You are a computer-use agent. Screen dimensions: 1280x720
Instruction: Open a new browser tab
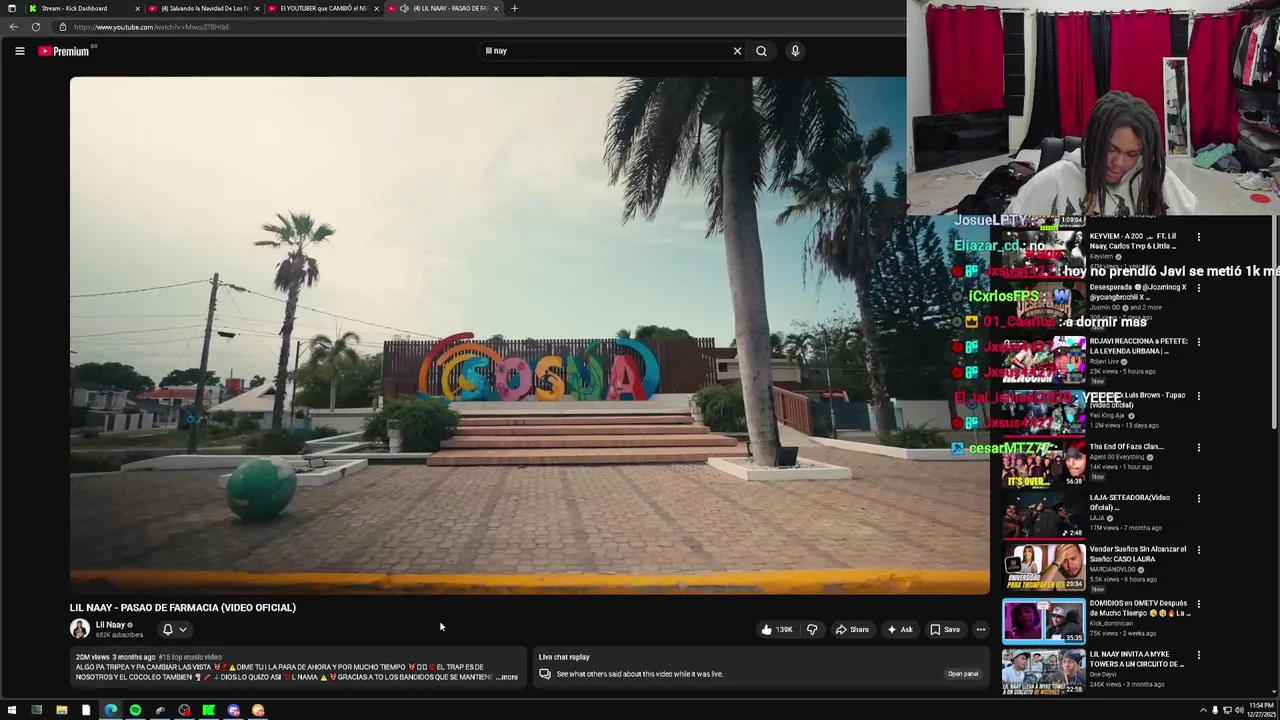(x=514, y=8)
